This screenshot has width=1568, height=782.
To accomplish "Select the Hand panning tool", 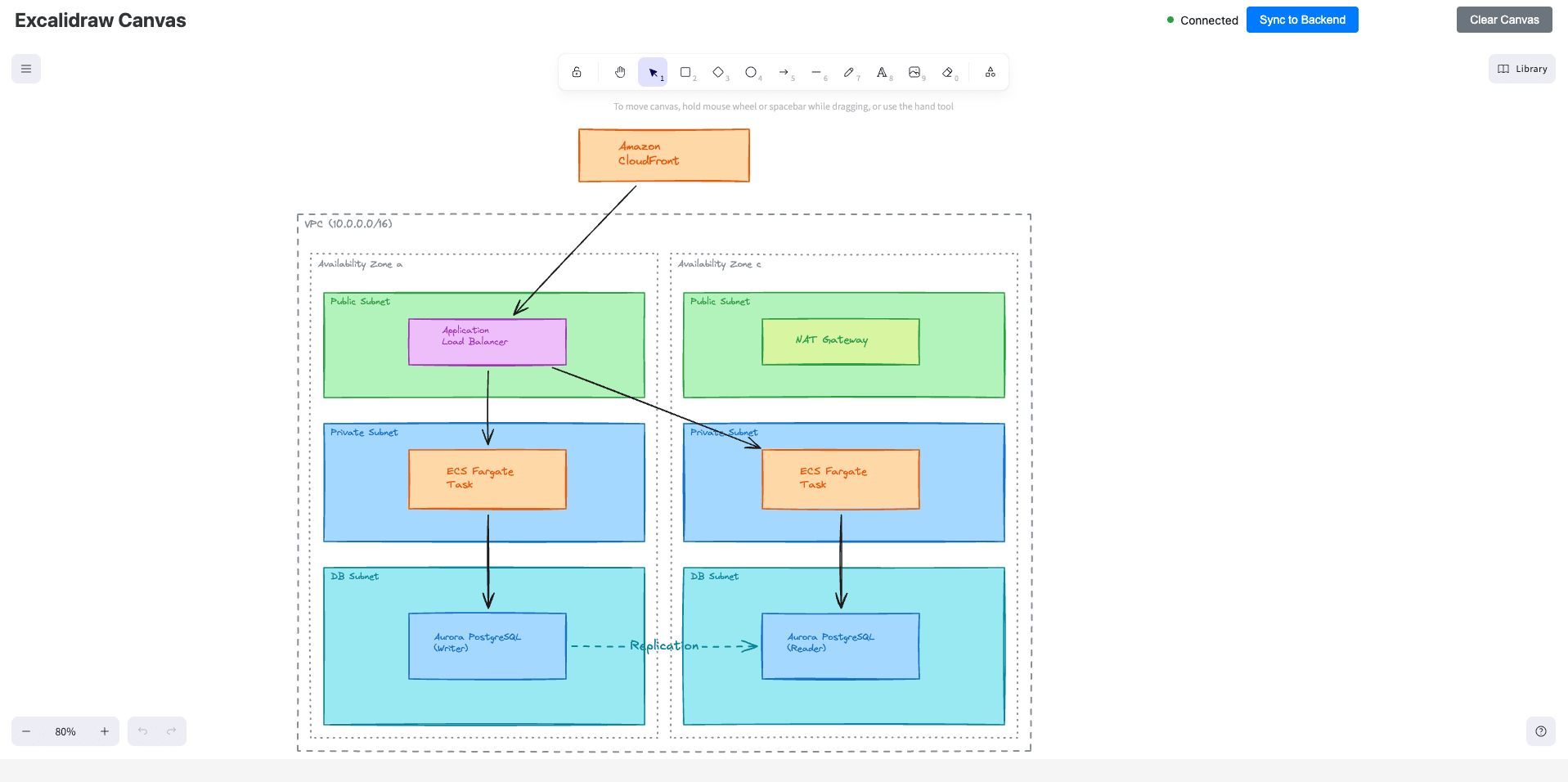I will [x=620, y=72].
